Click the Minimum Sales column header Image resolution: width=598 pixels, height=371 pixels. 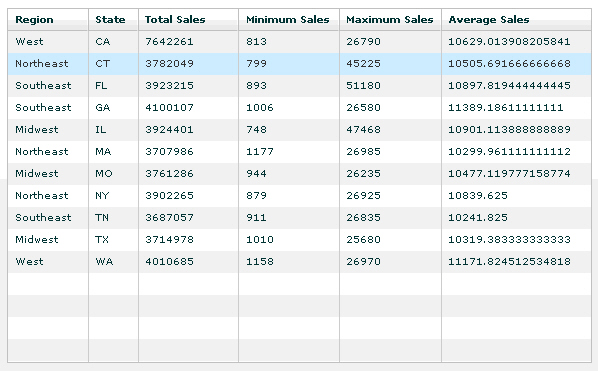(289, 19)
